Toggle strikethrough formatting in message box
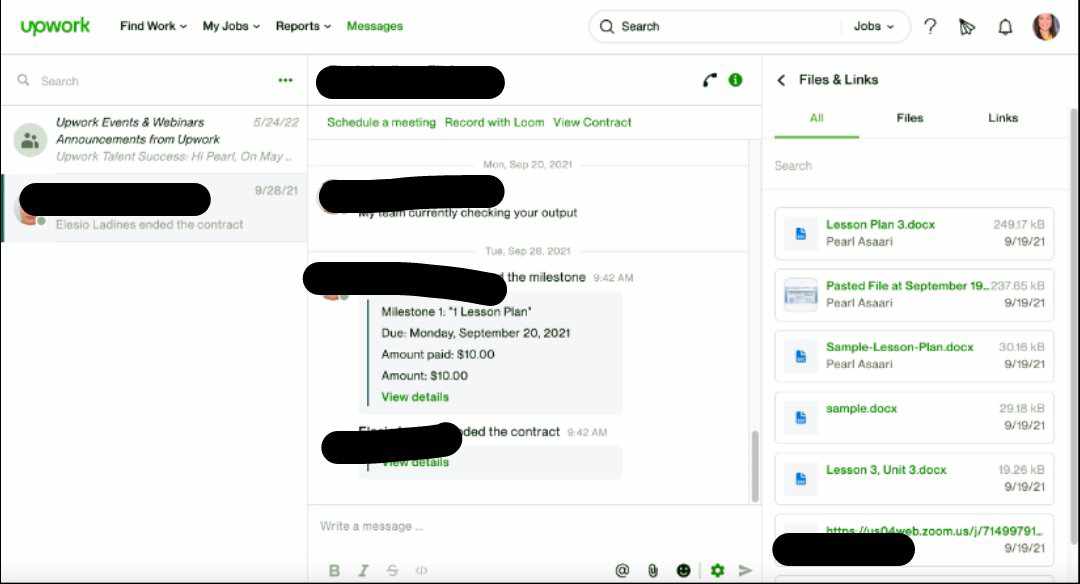 (392, 570)
